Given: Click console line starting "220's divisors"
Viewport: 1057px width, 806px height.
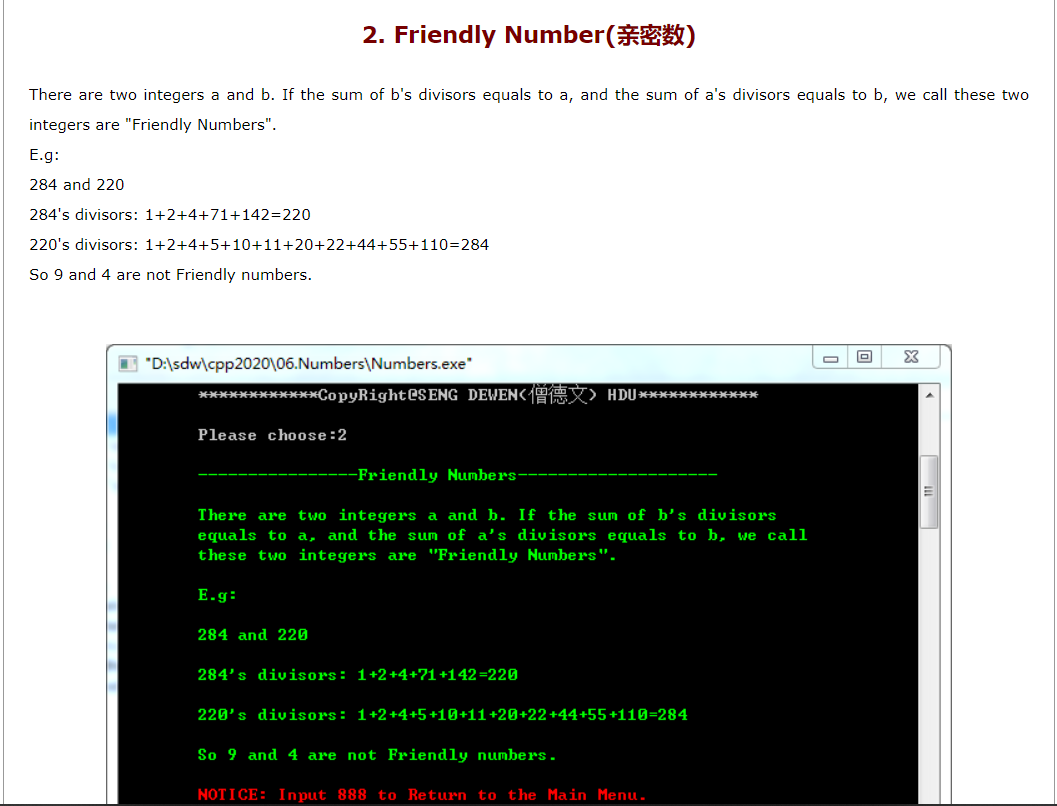Looking at the screenshot, I should [x=443, y=715].
